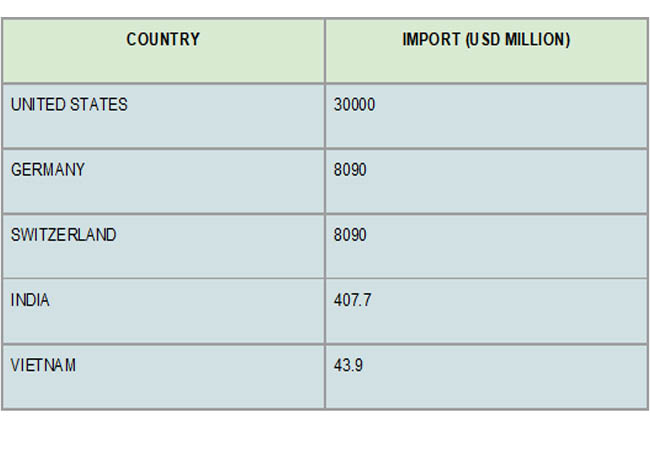Click the 407.7 import value
Viewport: 650px width, 450px height.
click(352, 300)
